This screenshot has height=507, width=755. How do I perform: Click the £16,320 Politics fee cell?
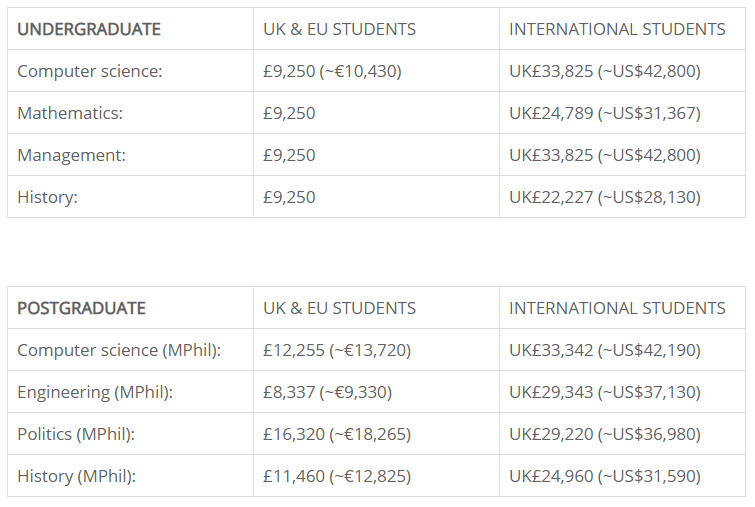337,434
